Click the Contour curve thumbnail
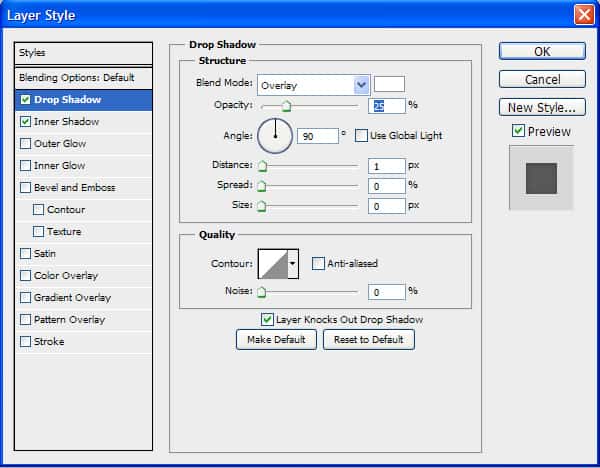600x468 pixels. (272, 264)
